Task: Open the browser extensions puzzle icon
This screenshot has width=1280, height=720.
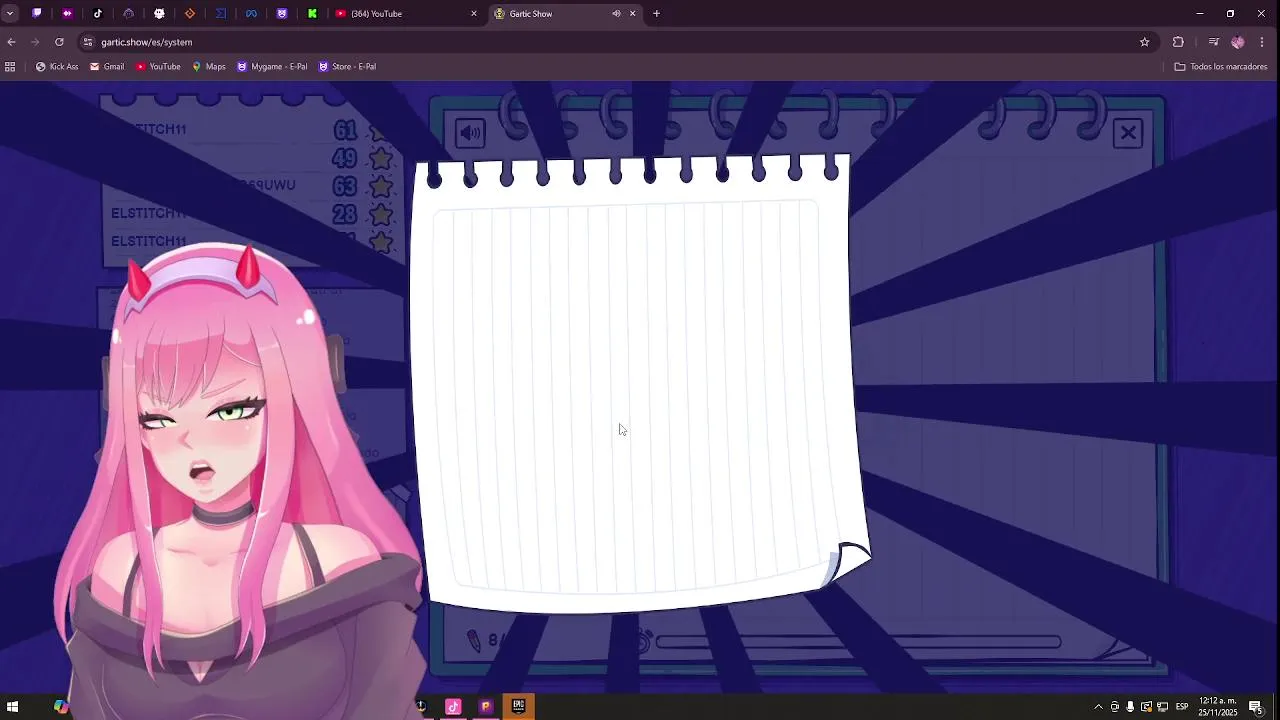Action: point(1178,42)
